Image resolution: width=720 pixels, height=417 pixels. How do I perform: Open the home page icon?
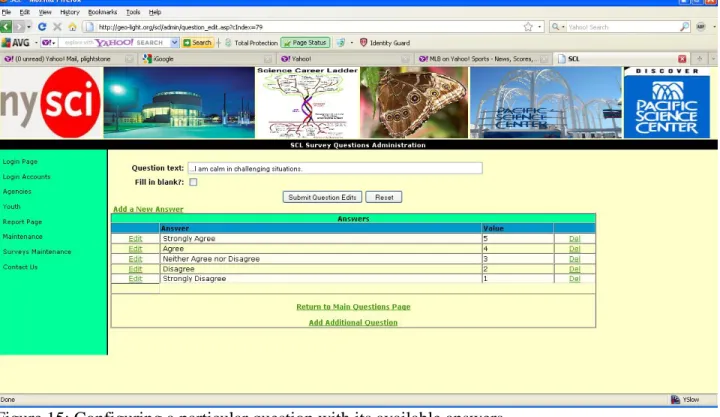pyautogui.click(x=73, y=27)
